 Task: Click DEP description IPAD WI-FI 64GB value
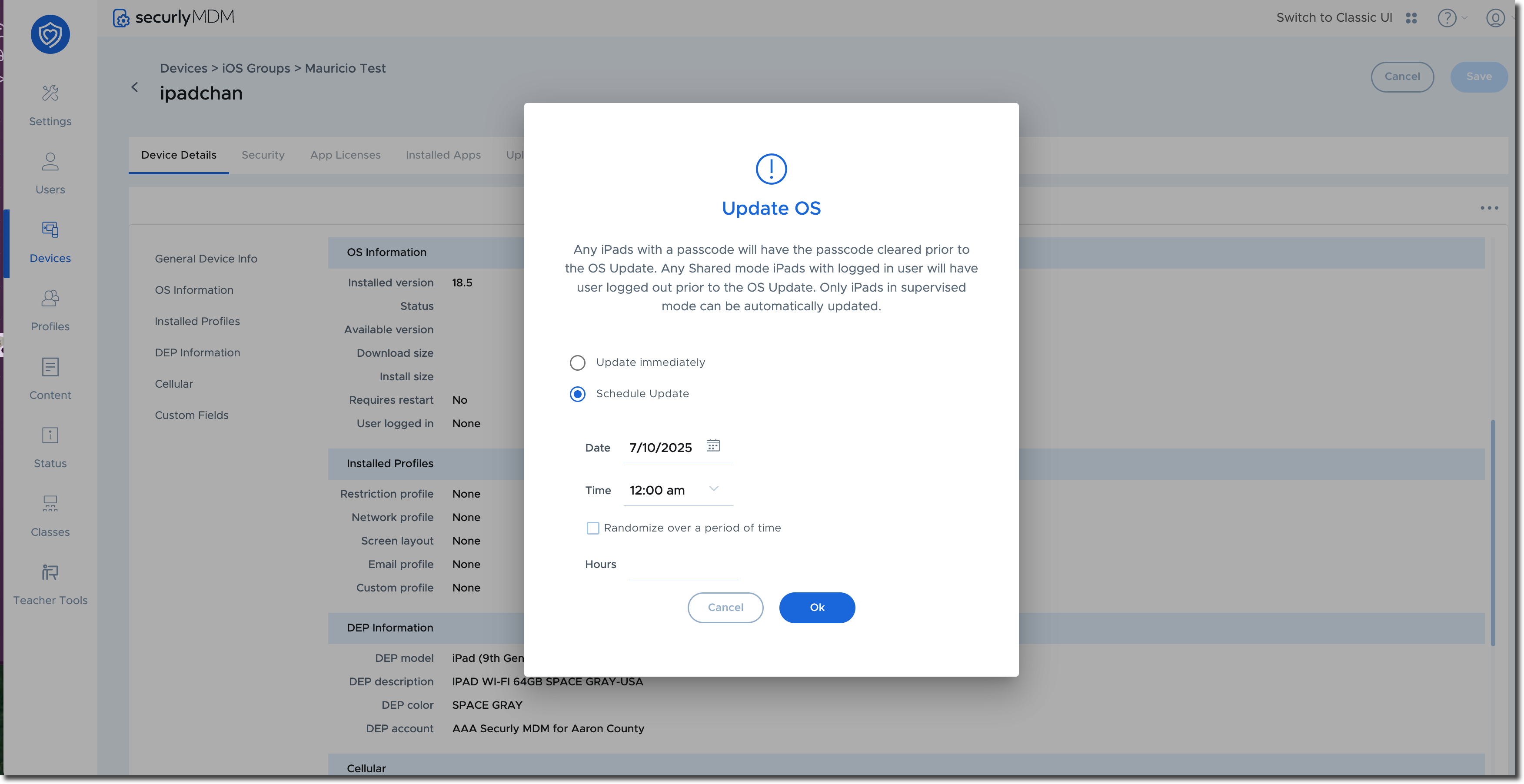point(547,681)
